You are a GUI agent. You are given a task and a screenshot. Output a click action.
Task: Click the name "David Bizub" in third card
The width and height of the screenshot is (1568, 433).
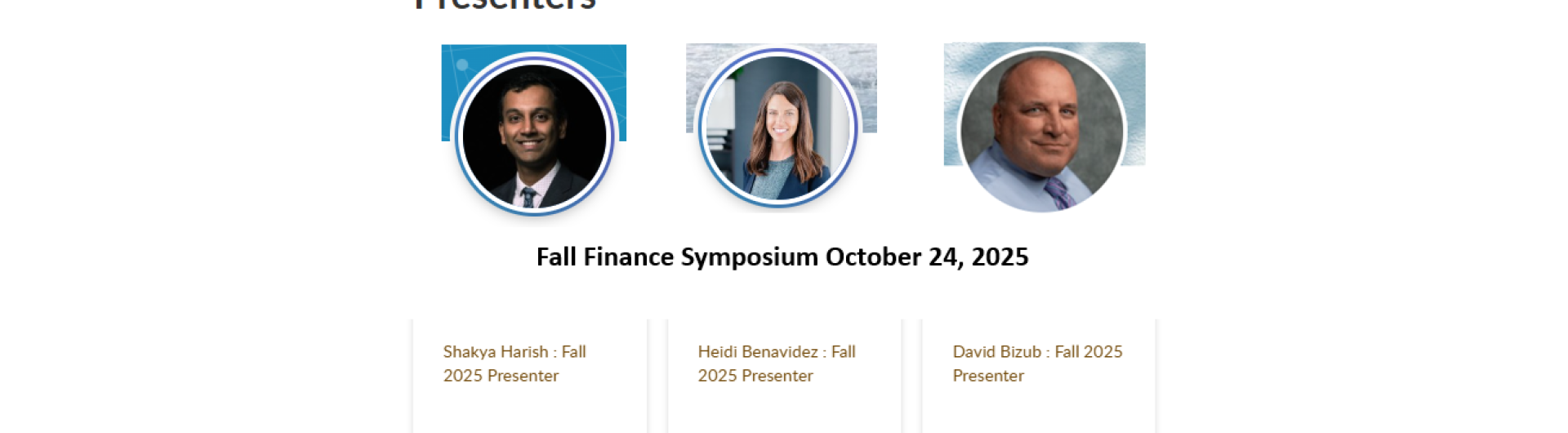click(996, 352)
